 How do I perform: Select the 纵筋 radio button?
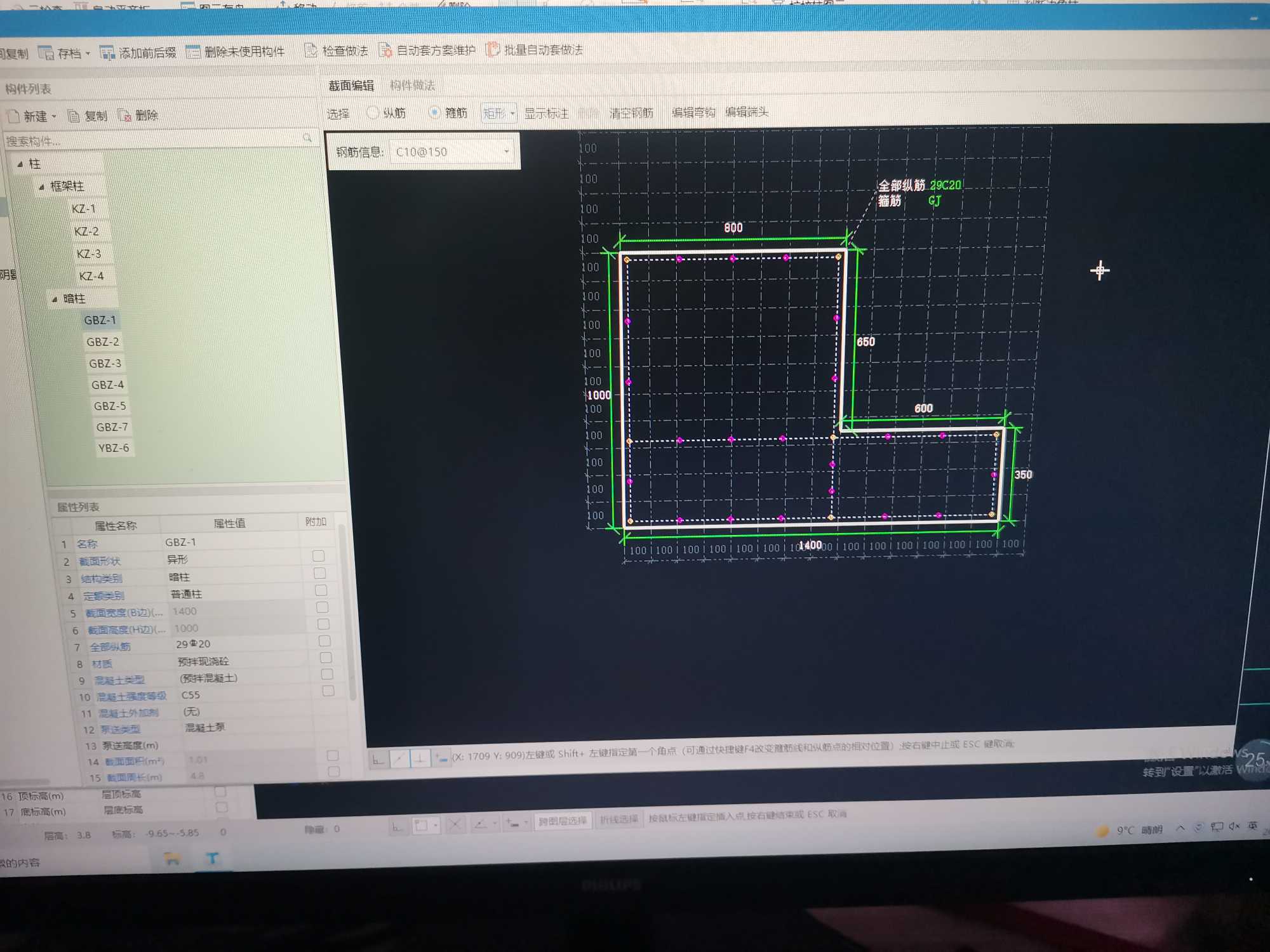click(373, 113)
